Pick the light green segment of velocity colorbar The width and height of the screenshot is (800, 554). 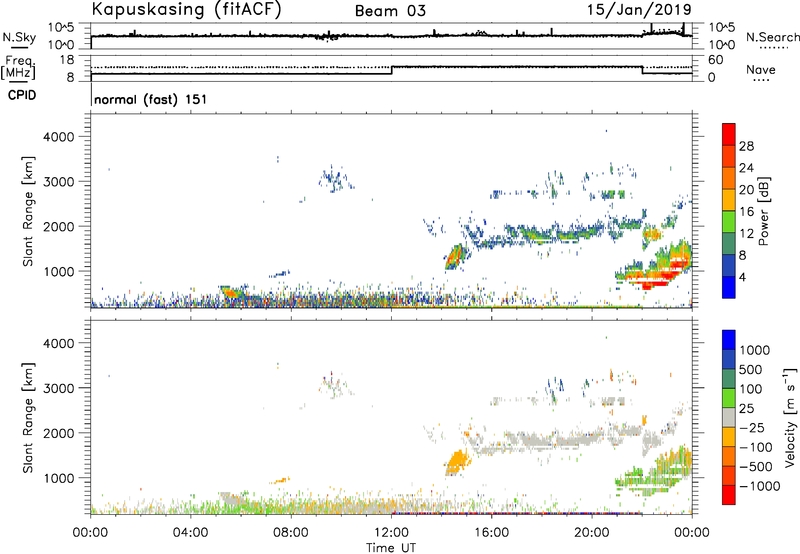(729, 398)
